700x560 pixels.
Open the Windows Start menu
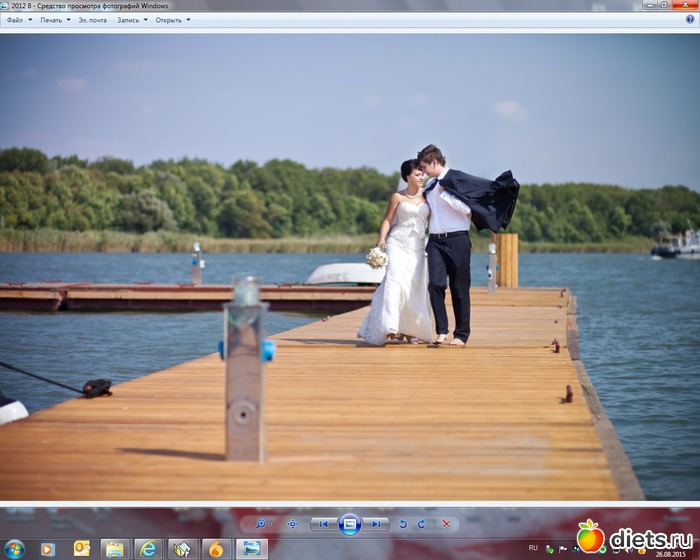point(15,548)
